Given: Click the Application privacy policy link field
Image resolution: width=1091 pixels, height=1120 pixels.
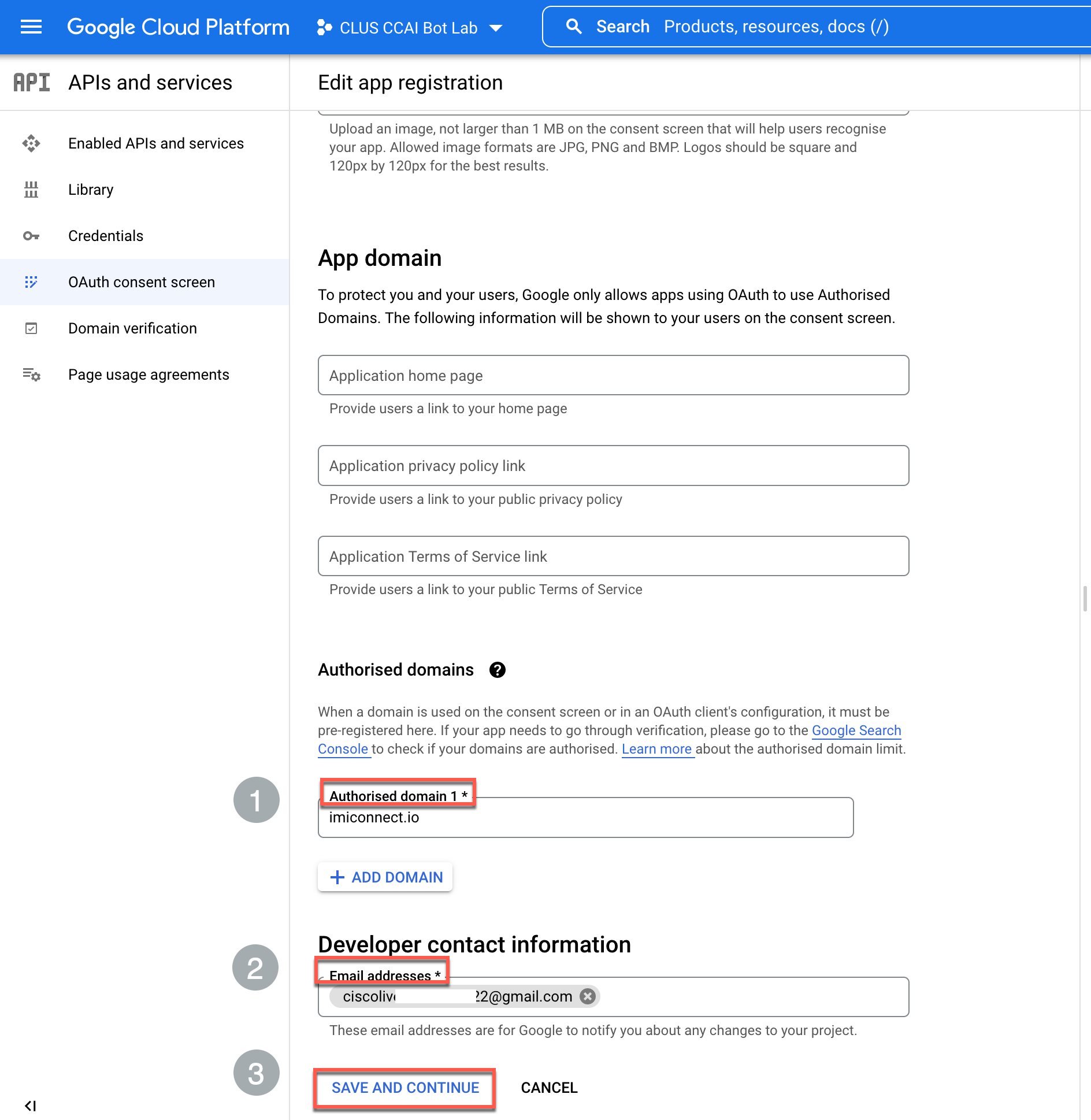Looking at the screenshot, I should click(x=613, y=466).
